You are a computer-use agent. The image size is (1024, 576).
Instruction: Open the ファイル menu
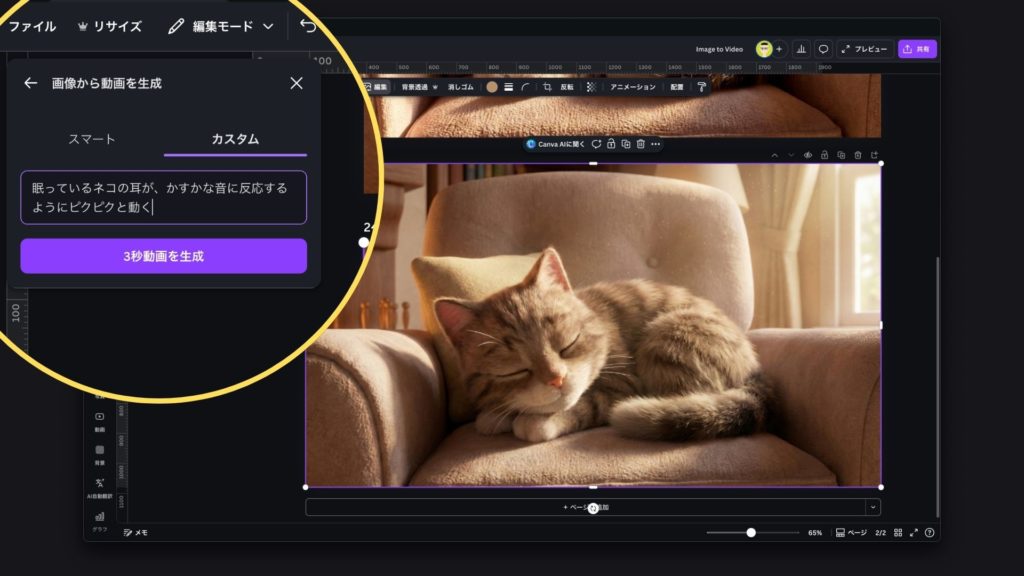(32, 27)
